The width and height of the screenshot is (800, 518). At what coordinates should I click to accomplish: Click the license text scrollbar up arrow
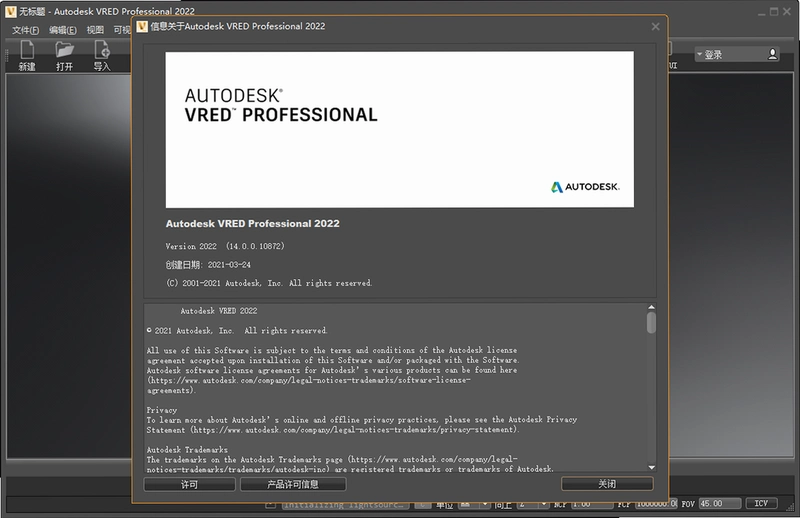click(652, 307)
